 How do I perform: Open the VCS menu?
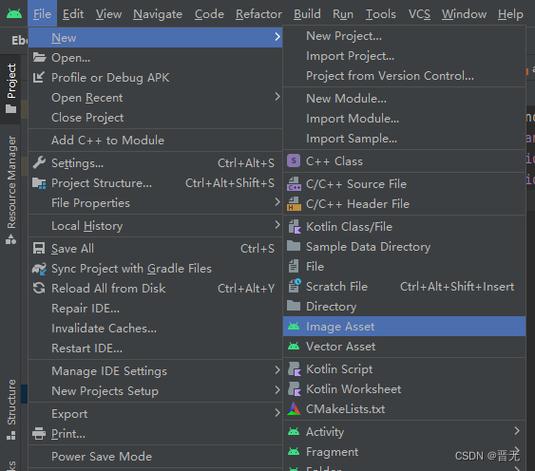(x=419, y=14)
